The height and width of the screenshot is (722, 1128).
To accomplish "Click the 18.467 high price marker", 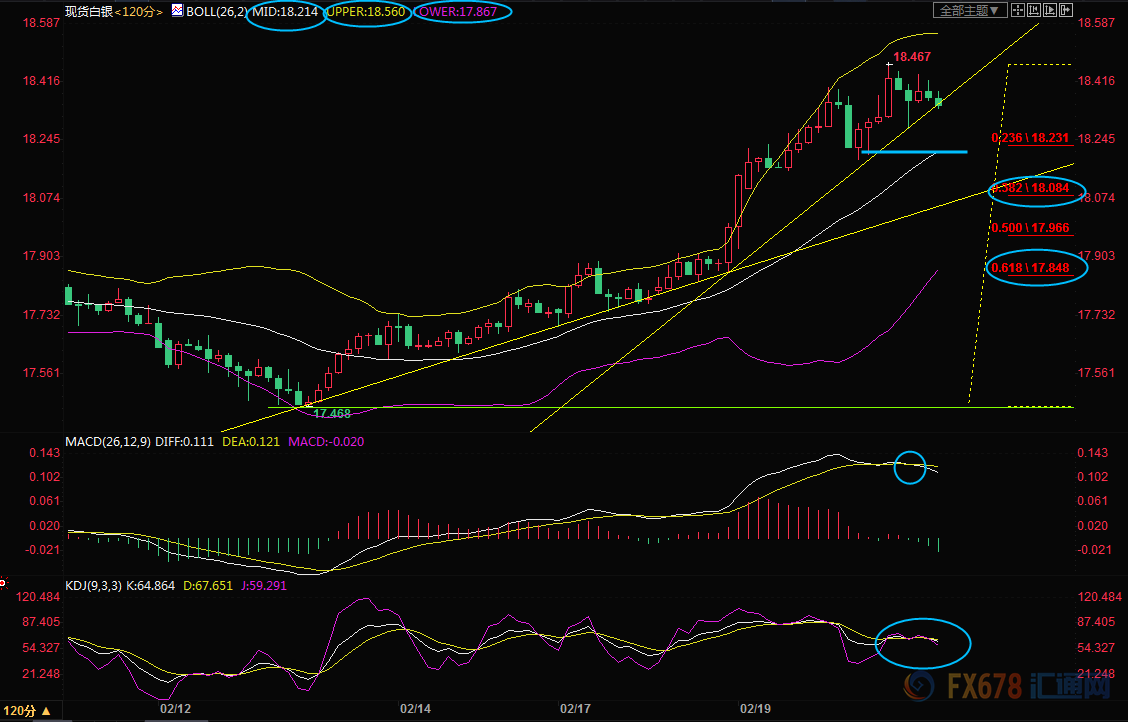I will pos(911,58).
